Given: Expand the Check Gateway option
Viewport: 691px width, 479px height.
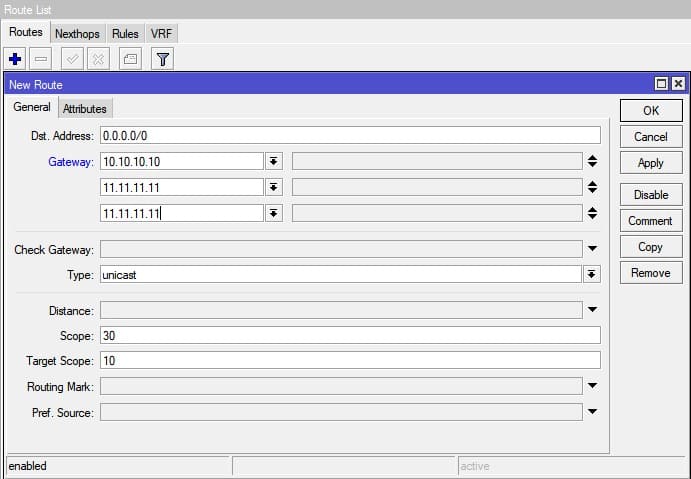Looking at the screenshot, I should tap(592, 249).
